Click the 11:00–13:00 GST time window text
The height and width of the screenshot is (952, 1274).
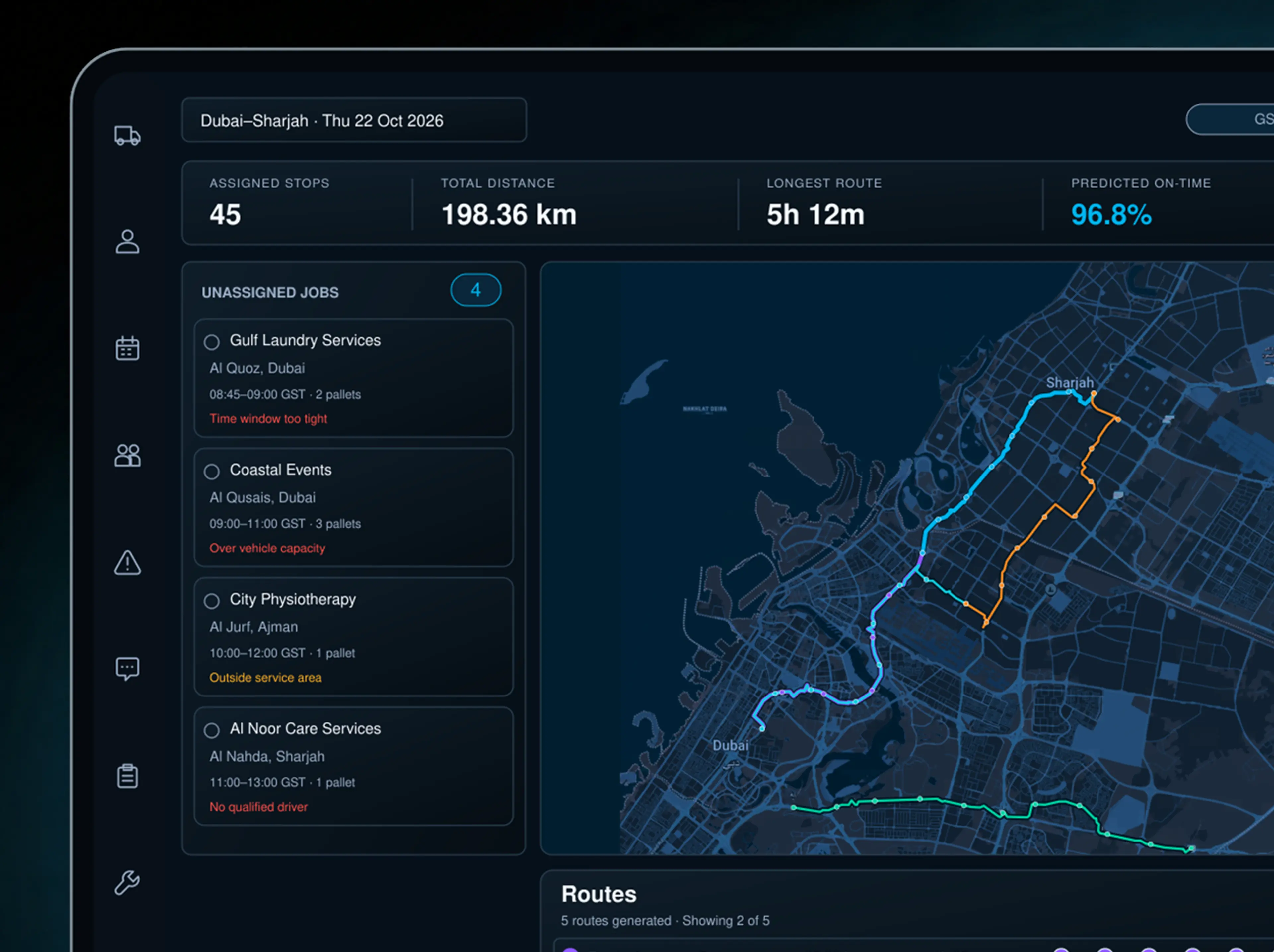coord(257,783)
